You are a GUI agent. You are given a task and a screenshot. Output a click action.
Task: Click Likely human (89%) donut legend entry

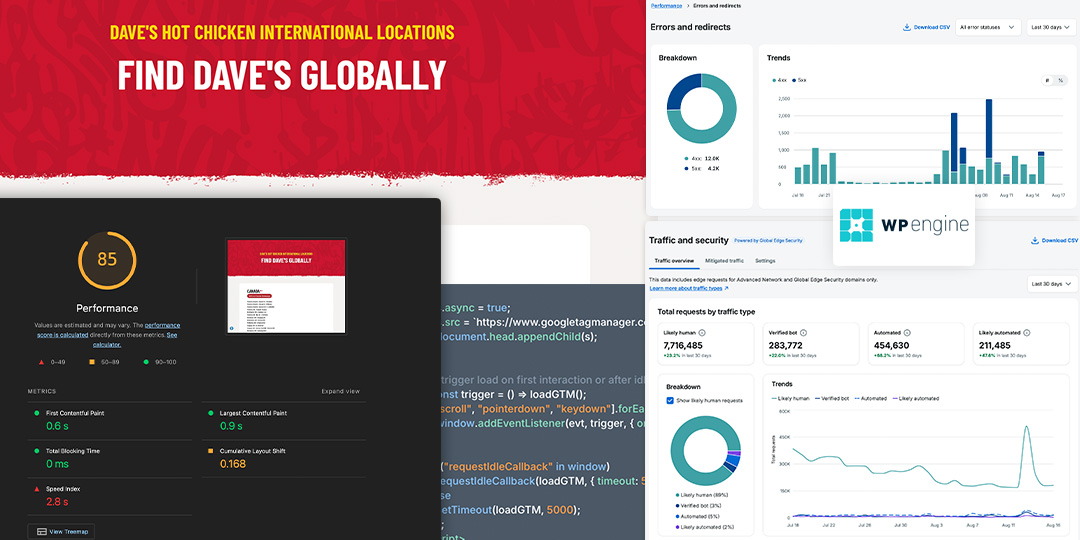click(x=702, y=495)
